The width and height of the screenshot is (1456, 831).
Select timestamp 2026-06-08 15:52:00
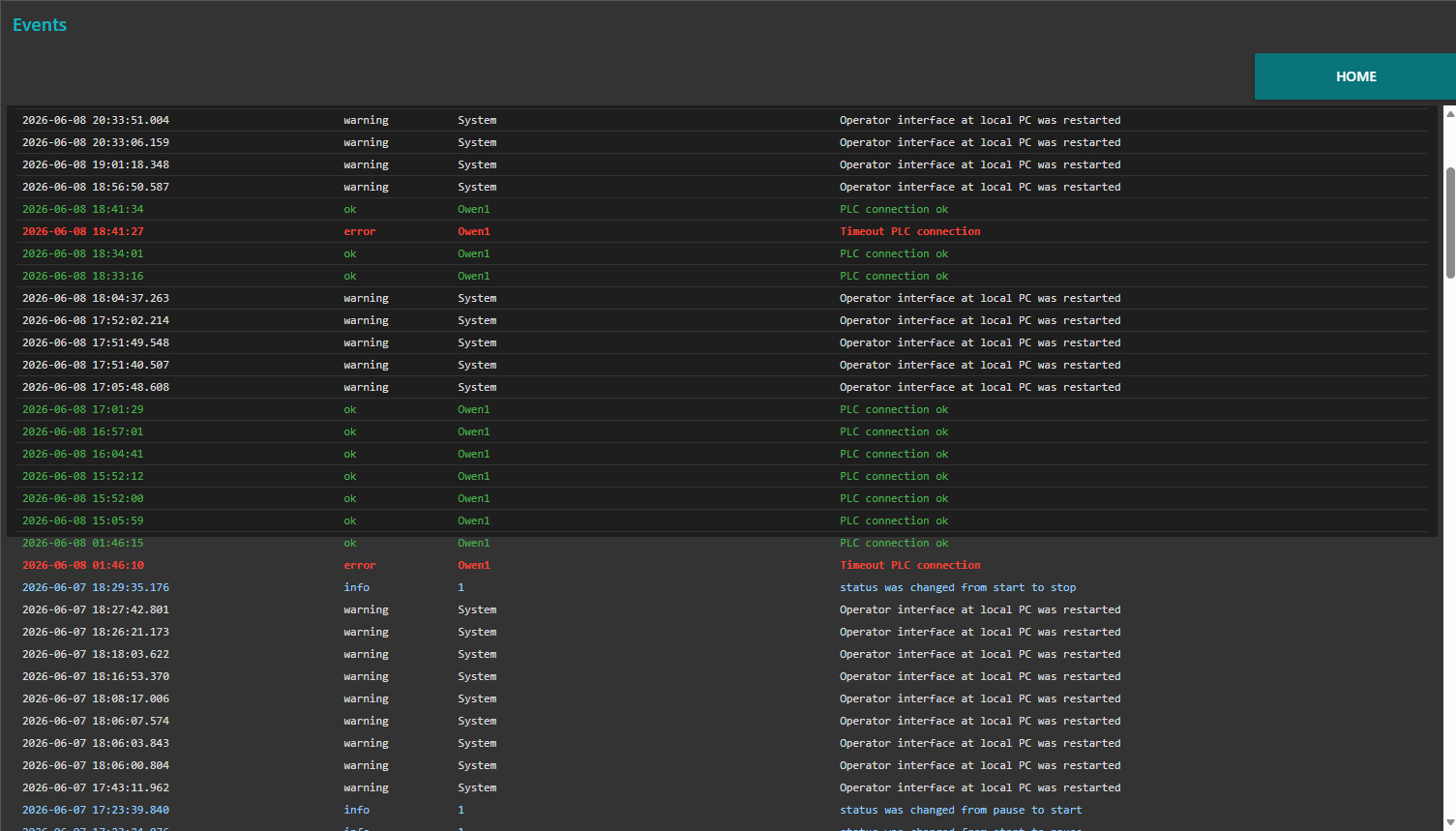pyautogui.click(x=83, y=498)
